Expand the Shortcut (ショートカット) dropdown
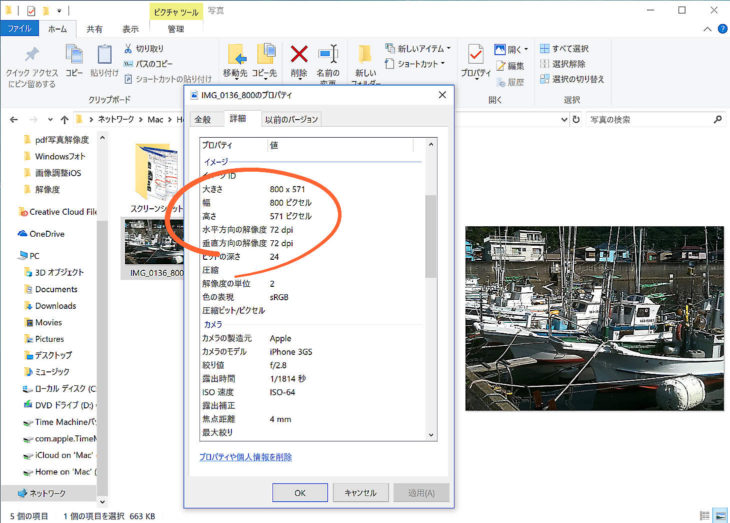The width and height of the screenshot is (730, 523). (x=418, y=63)
